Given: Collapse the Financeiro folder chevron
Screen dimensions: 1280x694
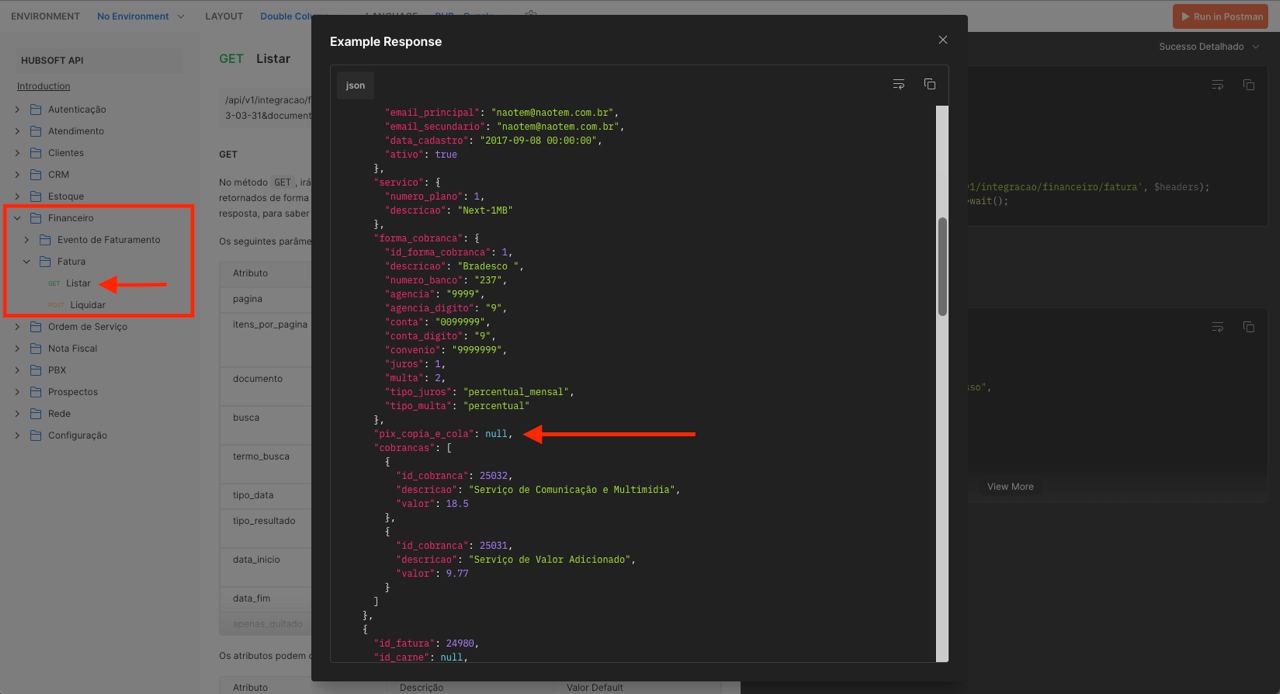Looking at the screenshot, I should tap(17, 218).
